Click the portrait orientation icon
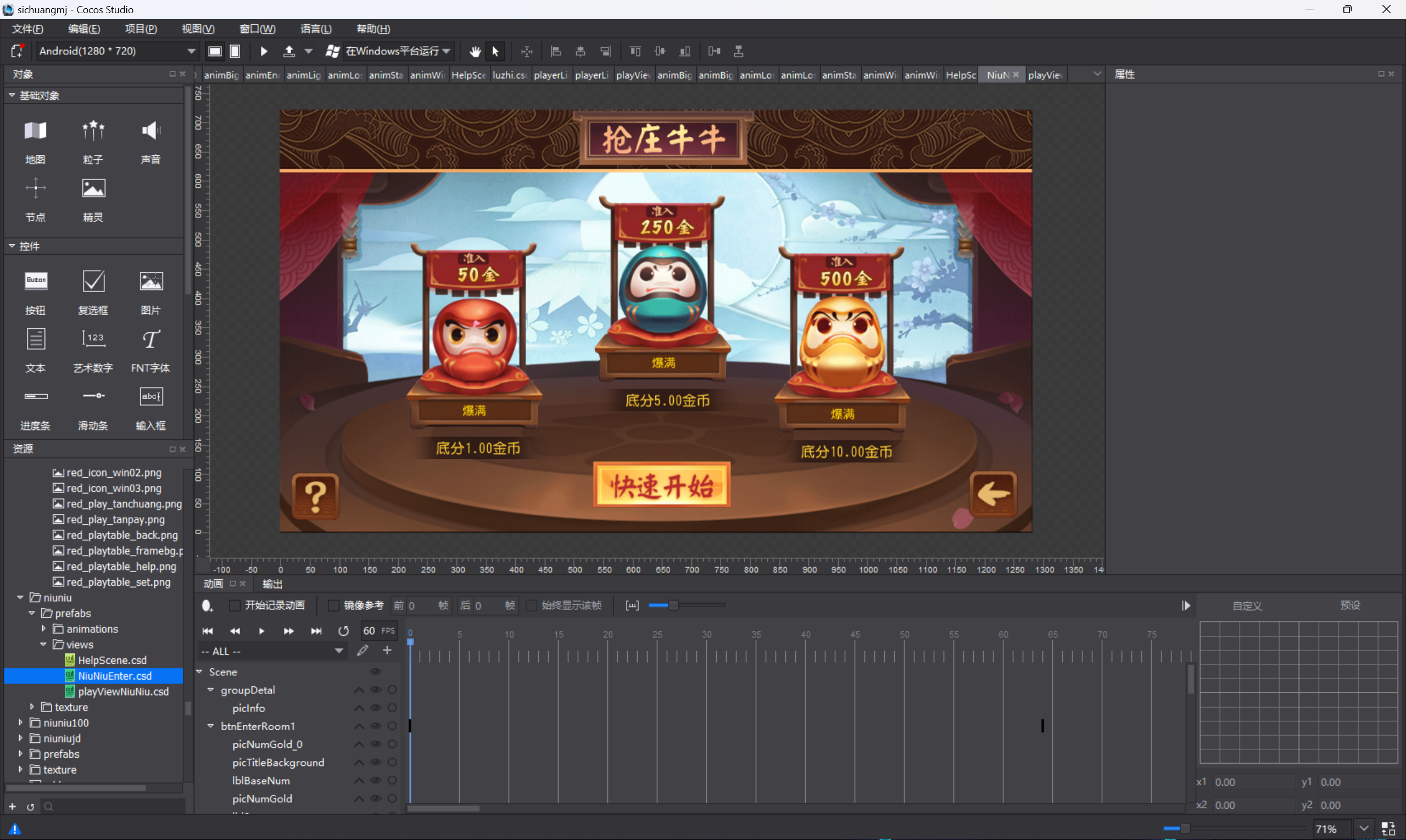The height and width of the screenshot is (840, 1406). pyautogui.click(x=235, y=52)
